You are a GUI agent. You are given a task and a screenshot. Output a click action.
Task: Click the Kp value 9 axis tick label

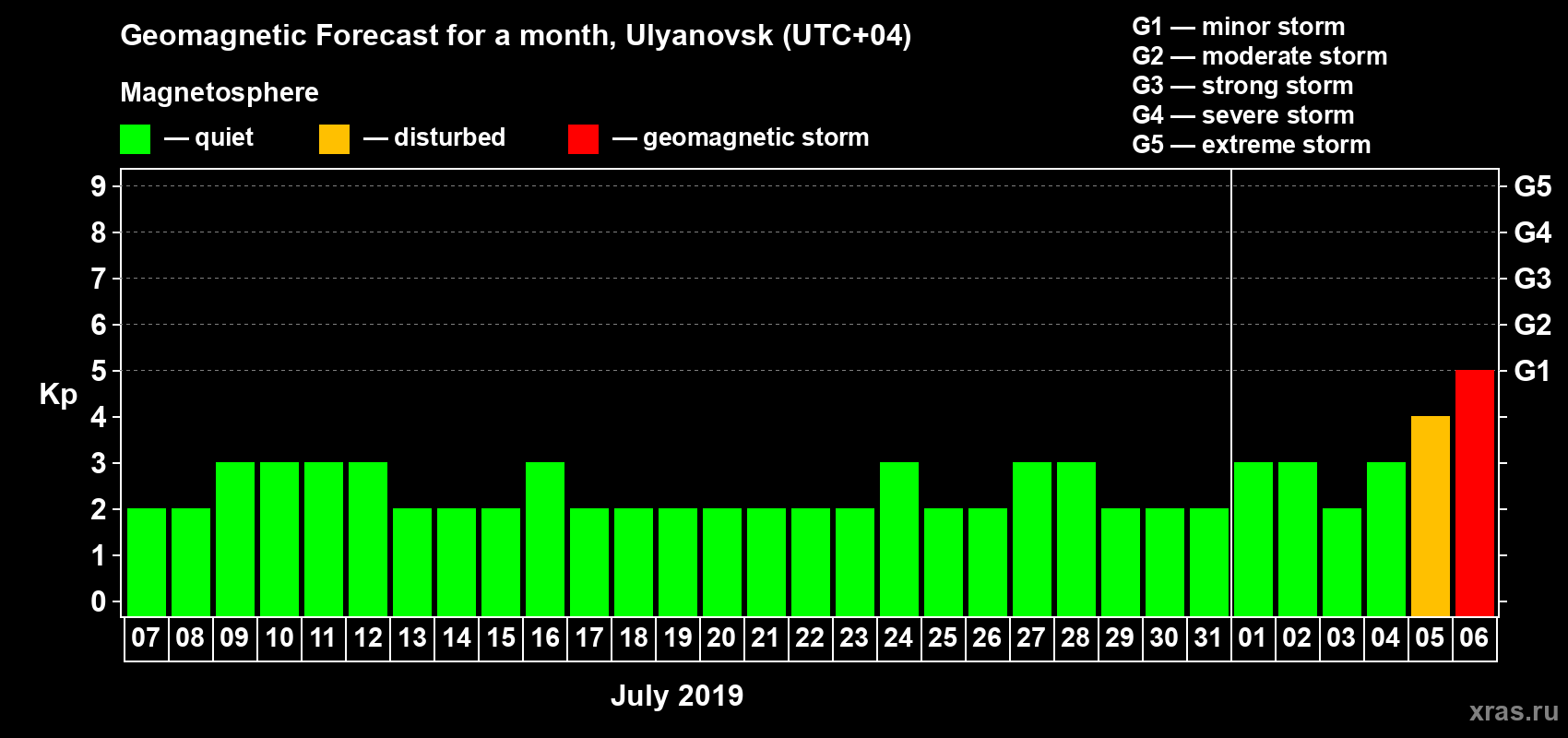point(99,186)
